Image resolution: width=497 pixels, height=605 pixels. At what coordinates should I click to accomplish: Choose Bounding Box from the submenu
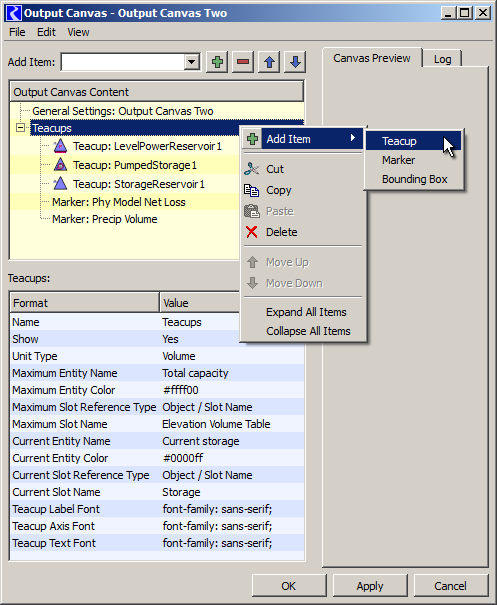(x=414, y=179)
